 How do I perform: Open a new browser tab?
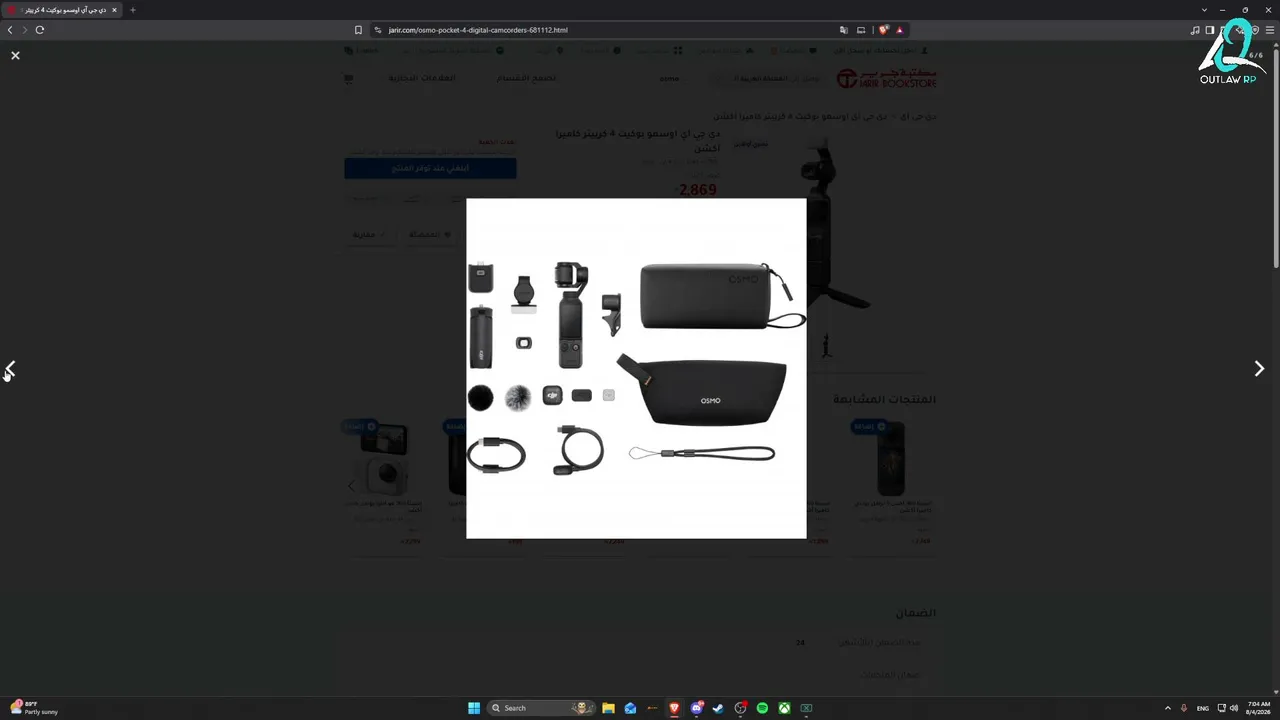click(x=132, y=10)
